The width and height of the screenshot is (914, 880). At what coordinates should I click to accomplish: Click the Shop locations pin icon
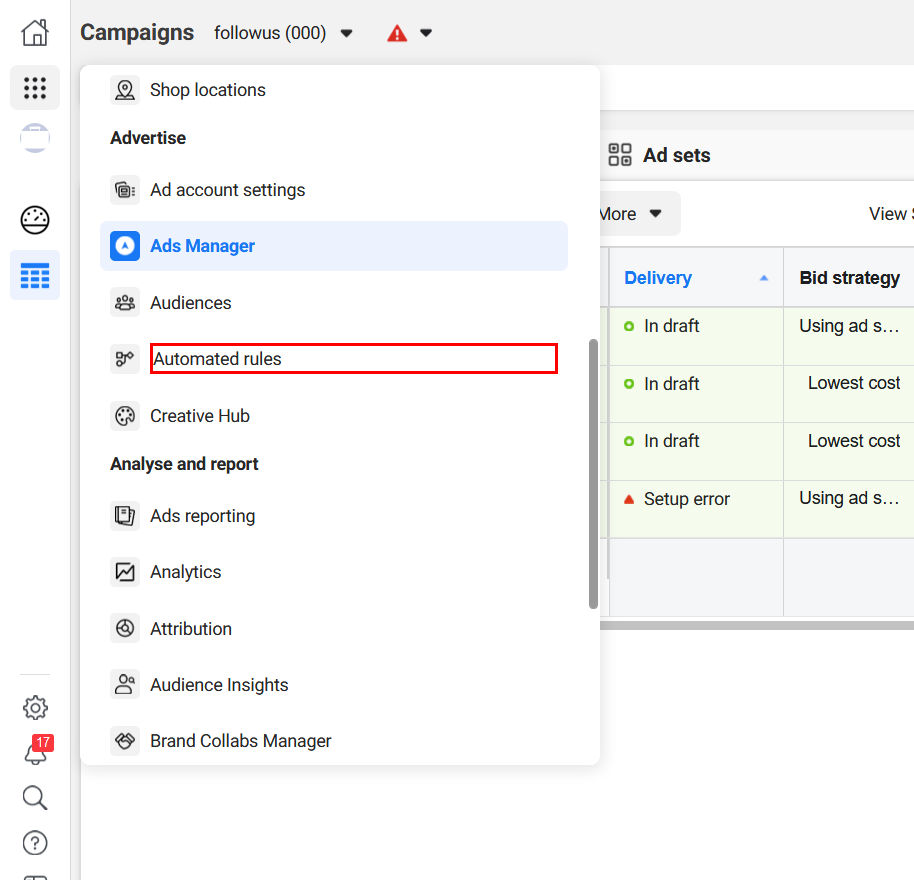pos(125,90)
